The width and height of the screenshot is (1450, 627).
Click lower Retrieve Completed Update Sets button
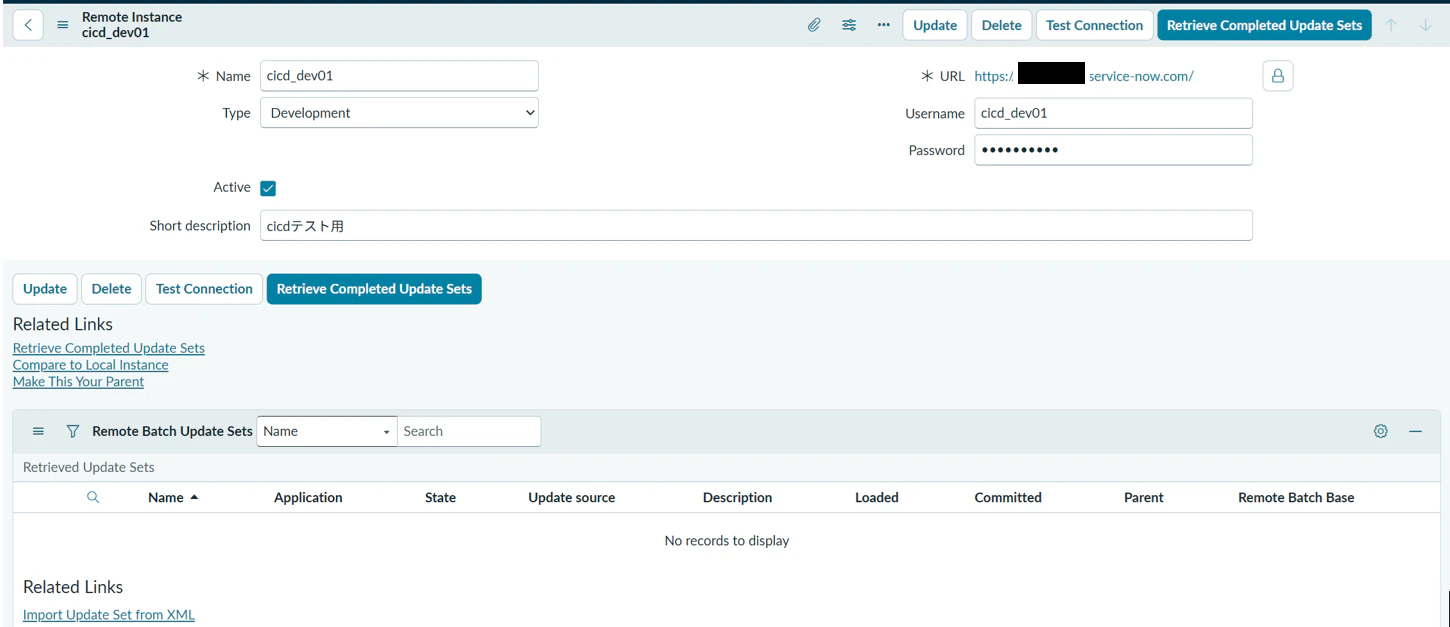(x=374, y=289)
